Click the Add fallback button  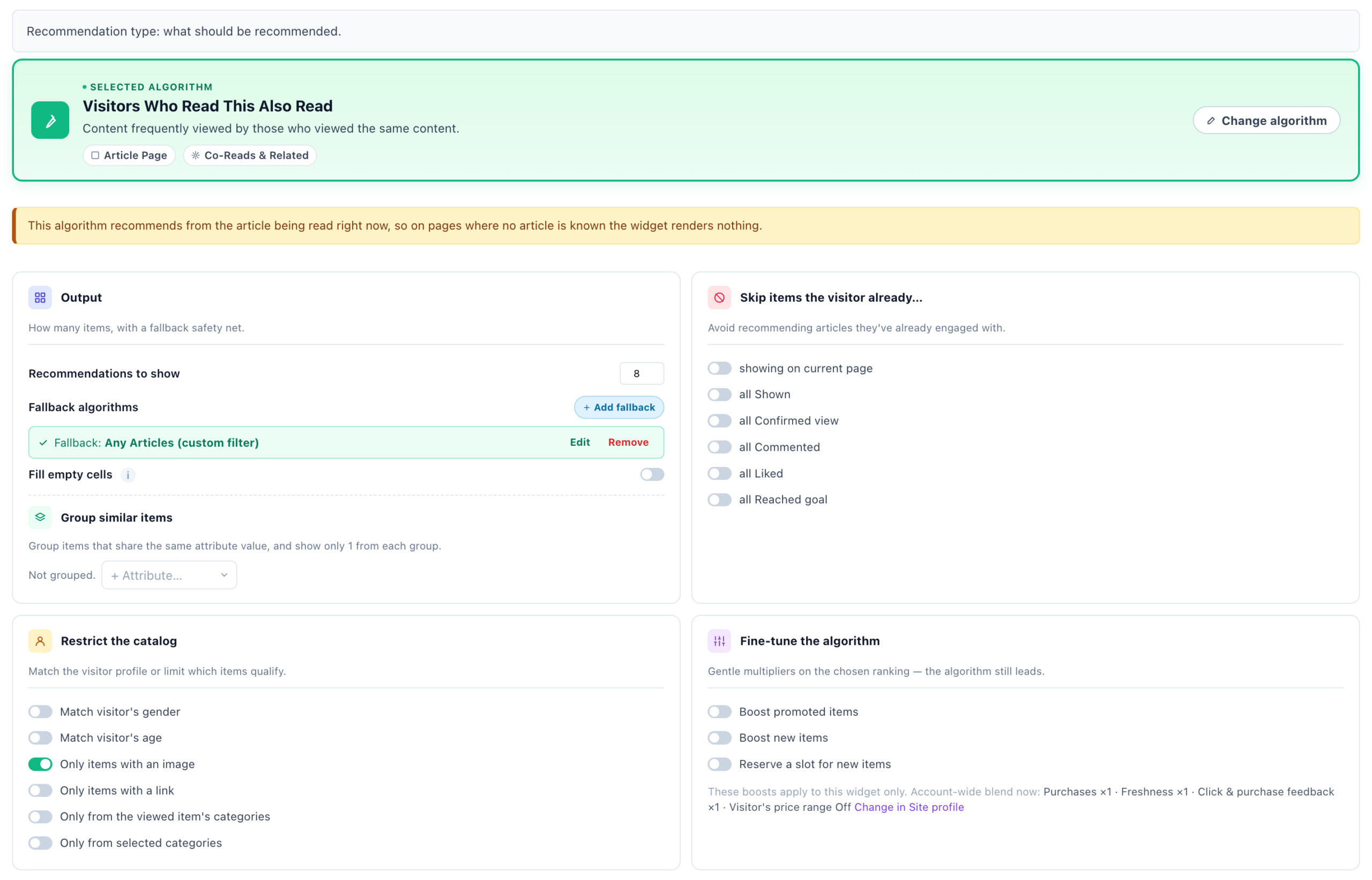click(x=619, y=407)
